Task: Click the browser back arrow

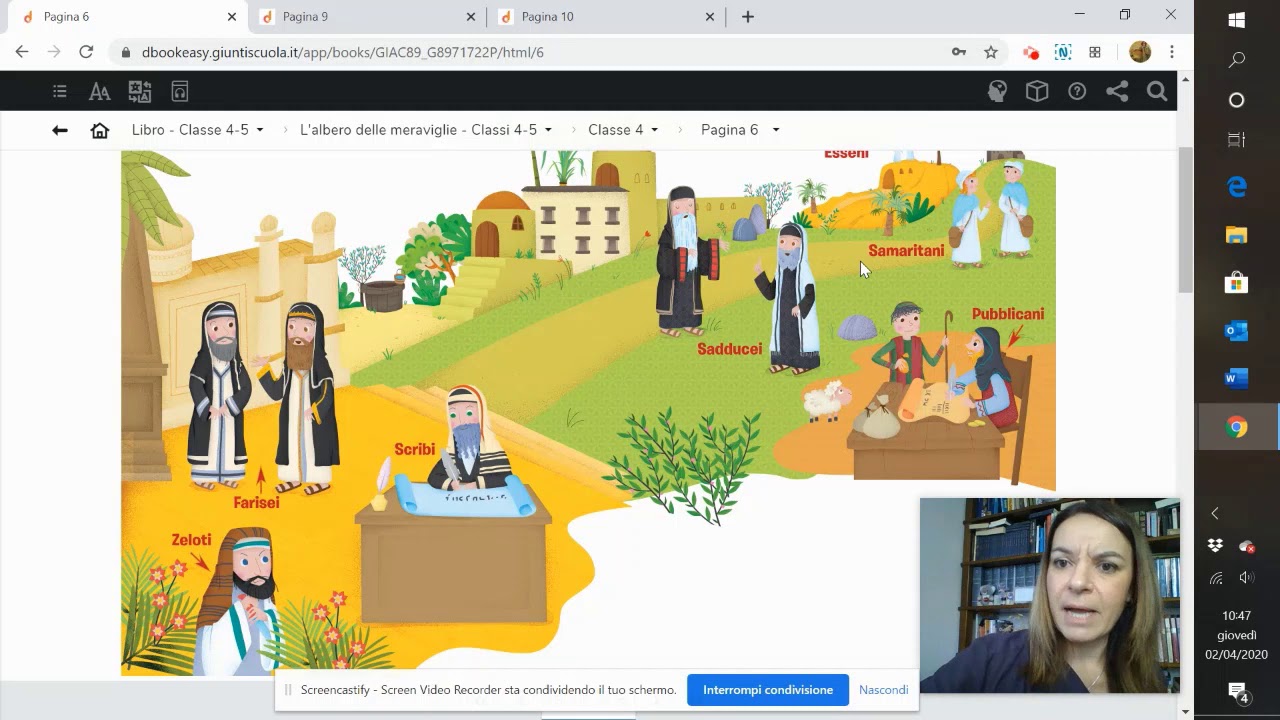Action: click(22, 52)
